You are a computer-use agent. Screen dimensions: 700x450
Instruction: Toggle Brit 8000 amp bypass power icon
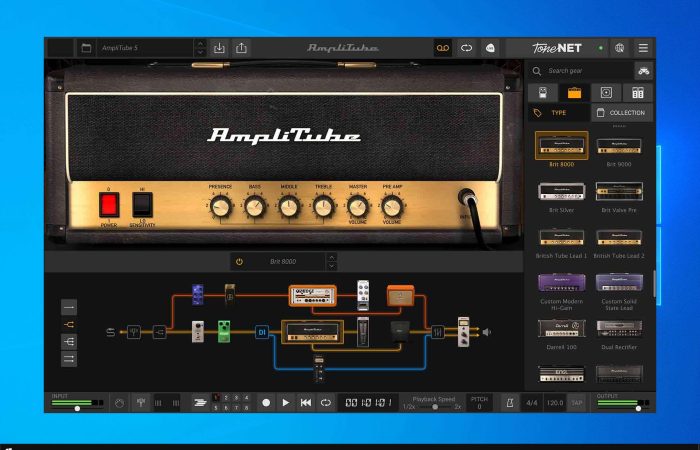[x=239, y=262]
